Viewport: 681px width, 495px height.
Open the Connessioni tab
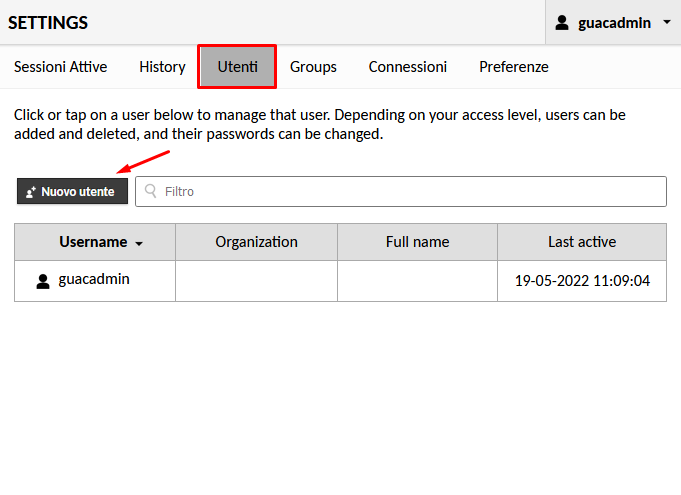pos(407,67)
